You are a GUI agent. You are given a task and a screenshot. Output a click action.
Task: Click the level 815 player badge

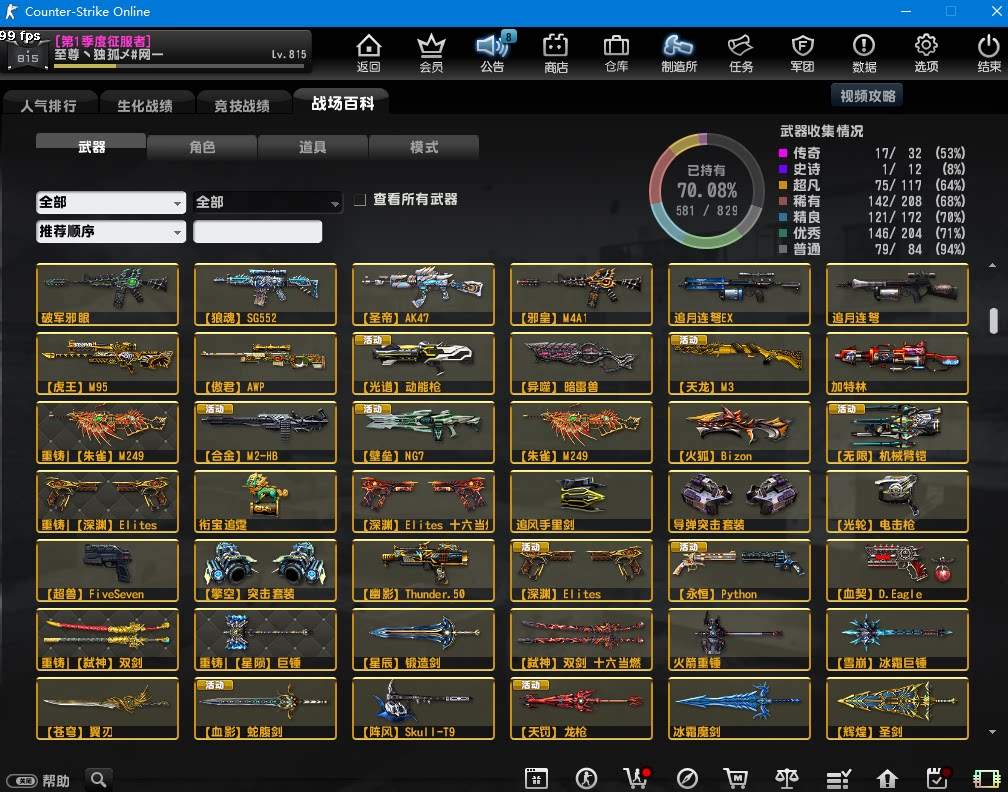27,57
